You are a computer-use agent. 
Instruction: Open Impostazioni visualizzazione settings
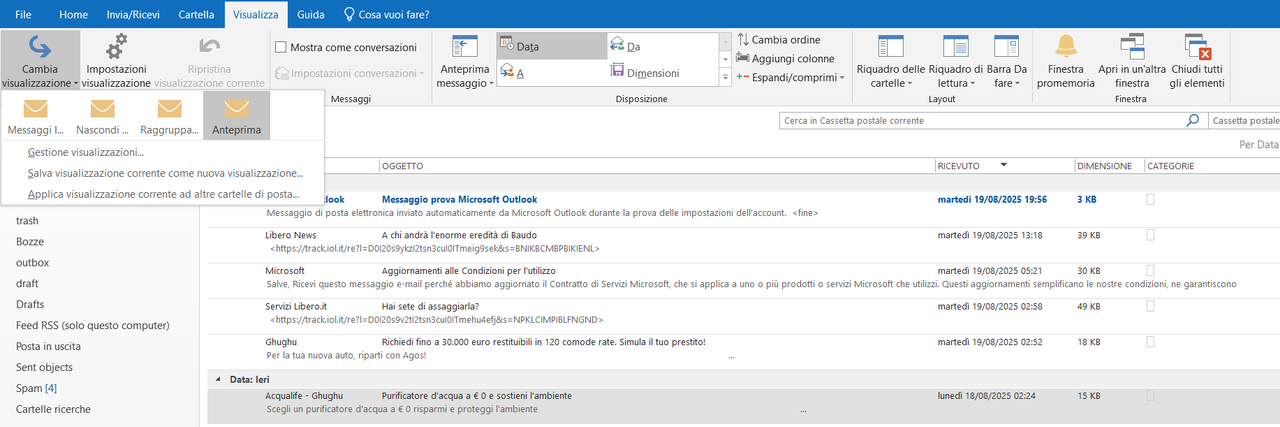click(116, 60)
